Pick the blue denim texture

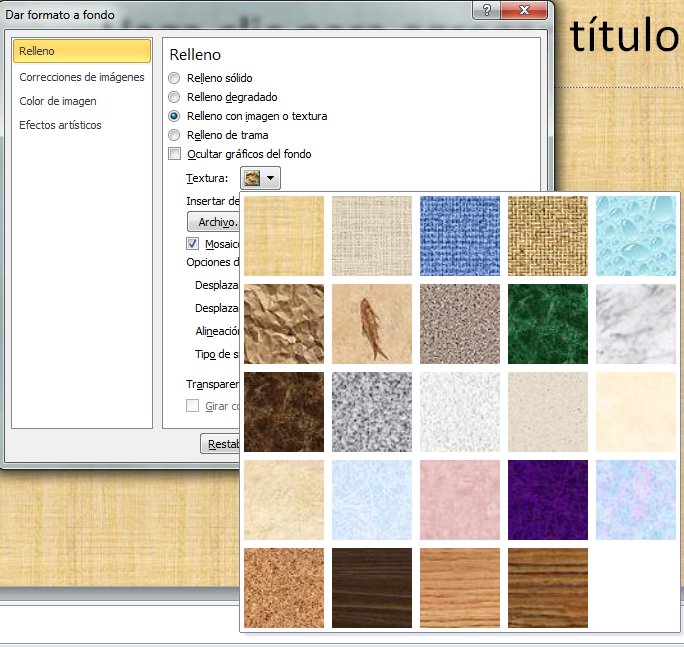point(460,236)
